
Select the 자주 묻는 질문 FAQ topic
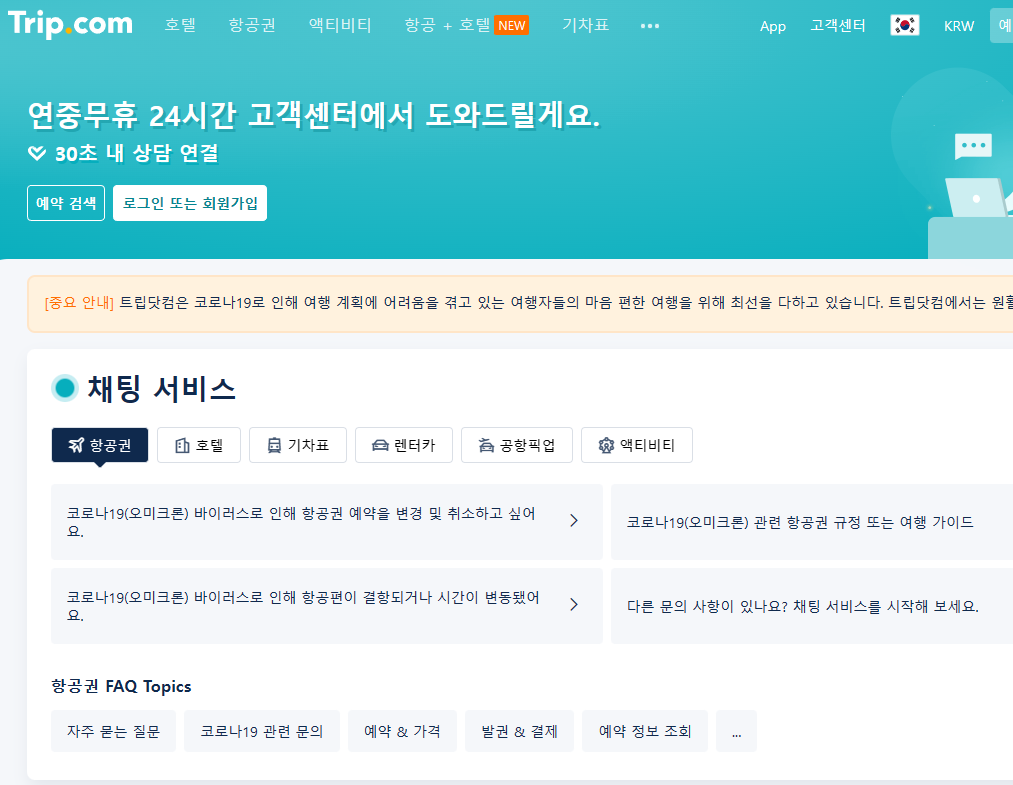pyautogui.click(x=113, y=731)
